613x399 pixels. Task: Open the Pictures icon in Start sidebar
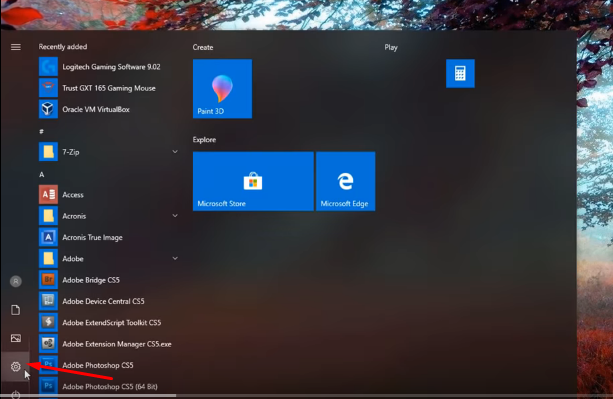(16, 338)
